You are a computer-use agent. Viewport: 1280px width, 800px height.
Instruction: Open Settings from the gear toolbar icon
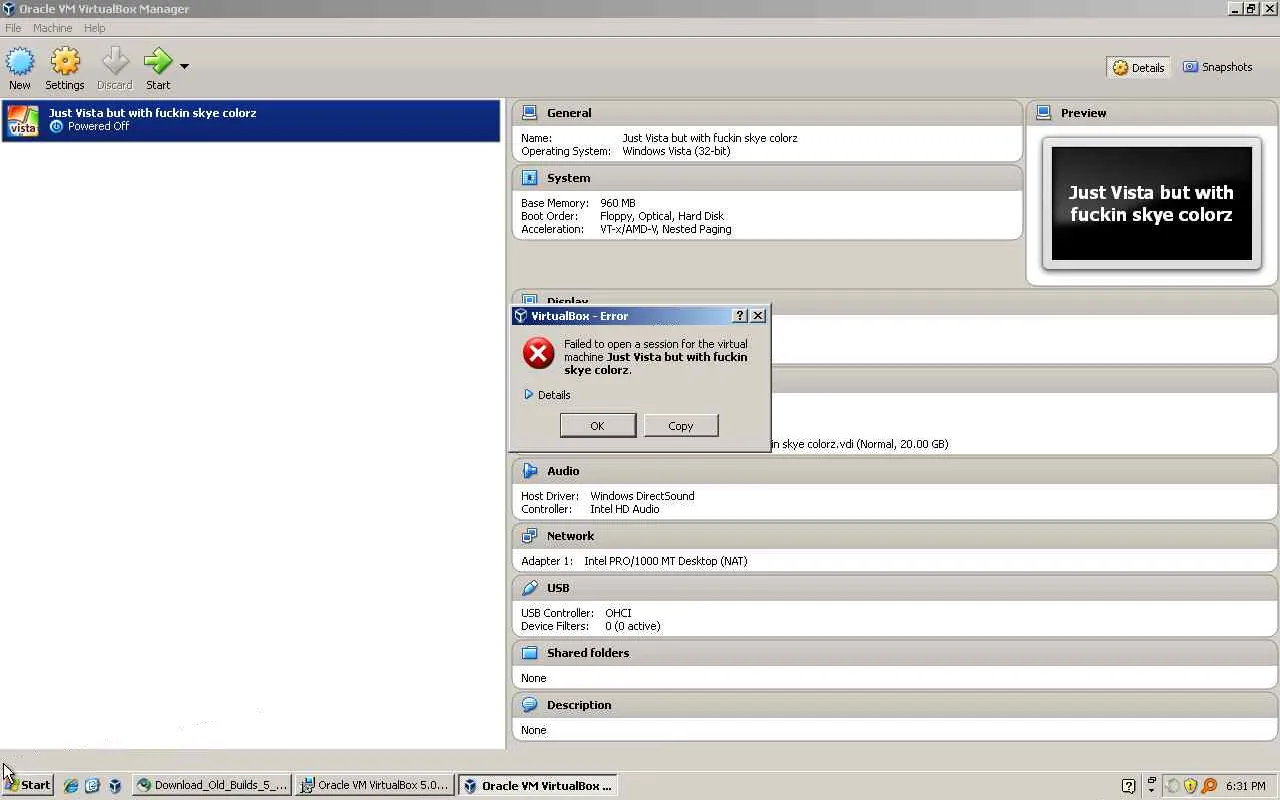pyautogui.click(x=65, y=62)
